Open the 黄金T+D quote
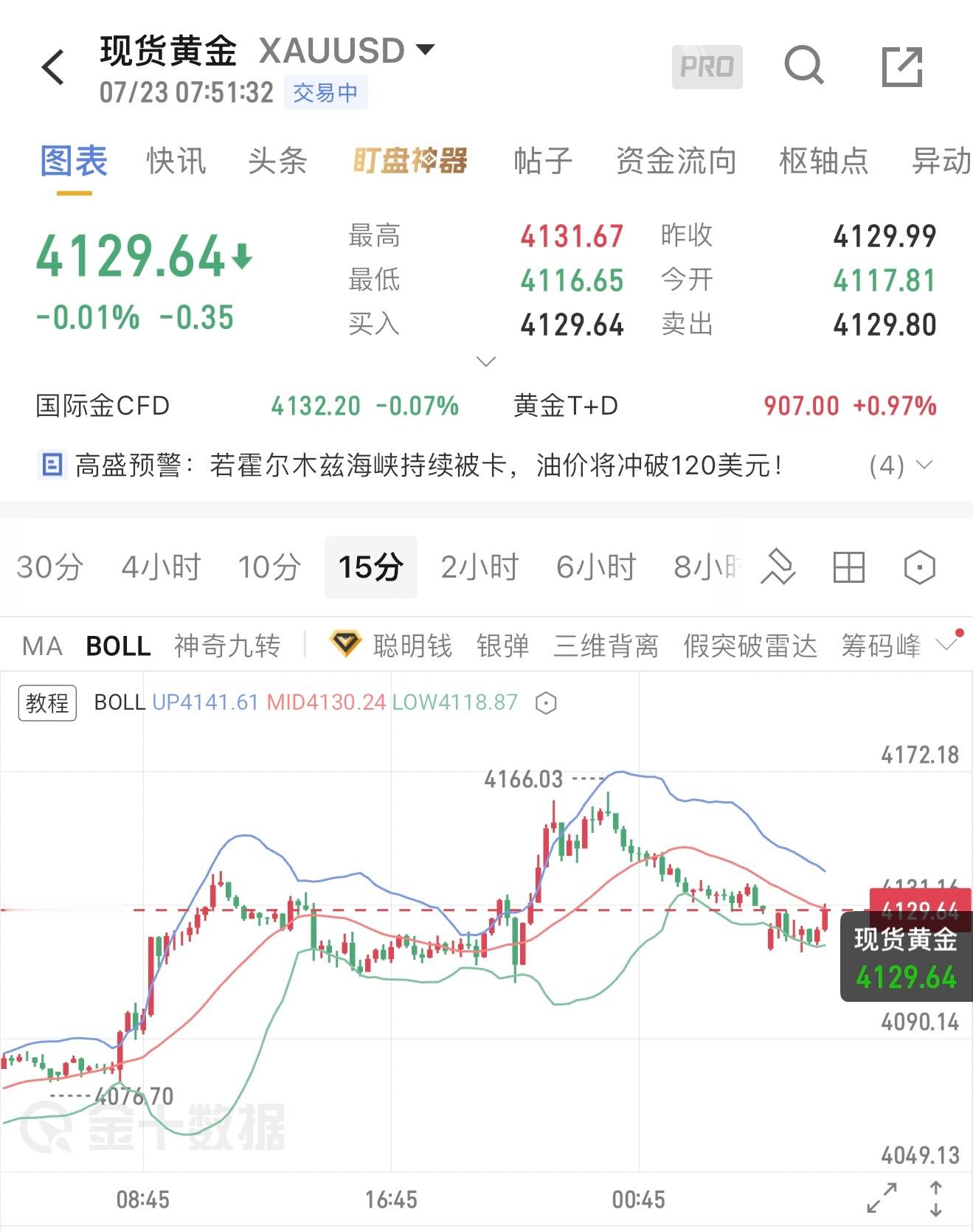 pyautogui.click(x=724, y=406)
